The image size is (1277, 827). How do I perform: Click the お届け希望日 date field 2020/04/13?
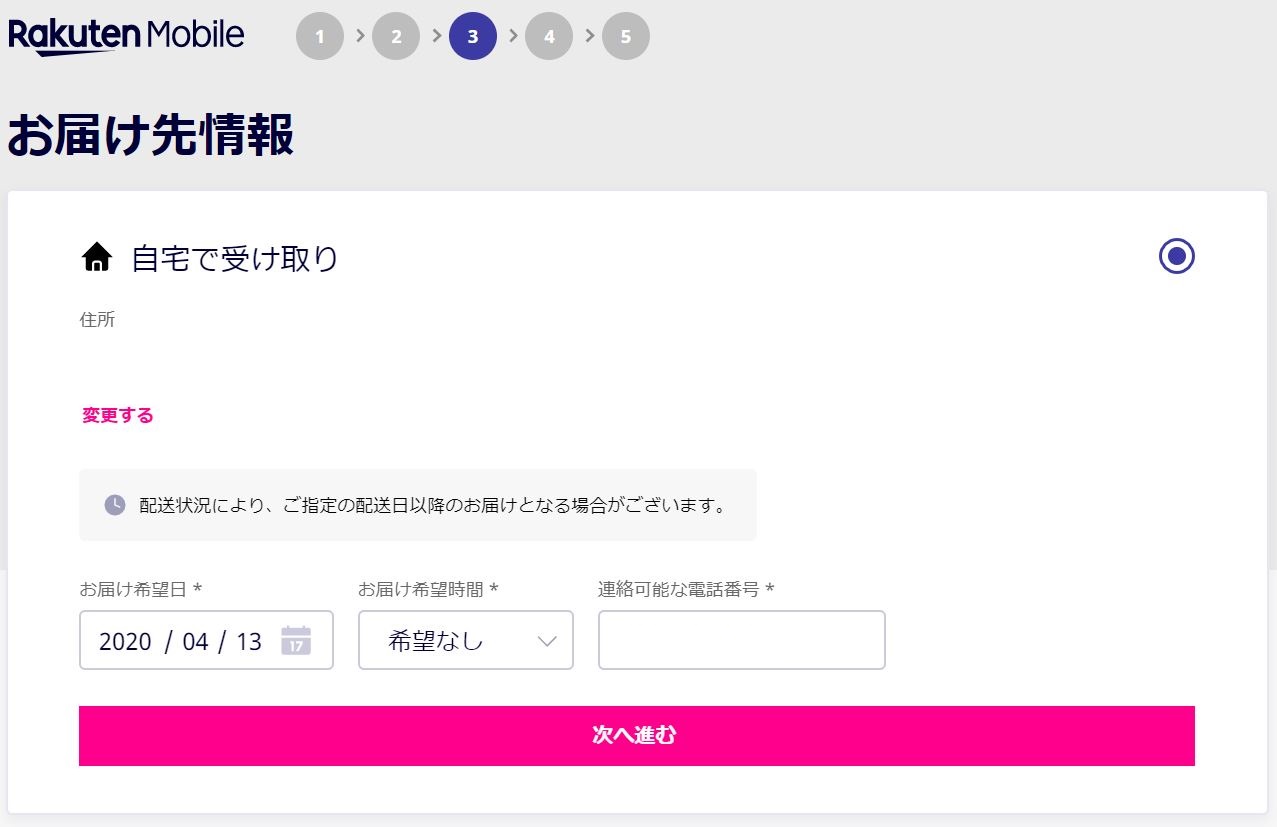(x=206, y=640)
